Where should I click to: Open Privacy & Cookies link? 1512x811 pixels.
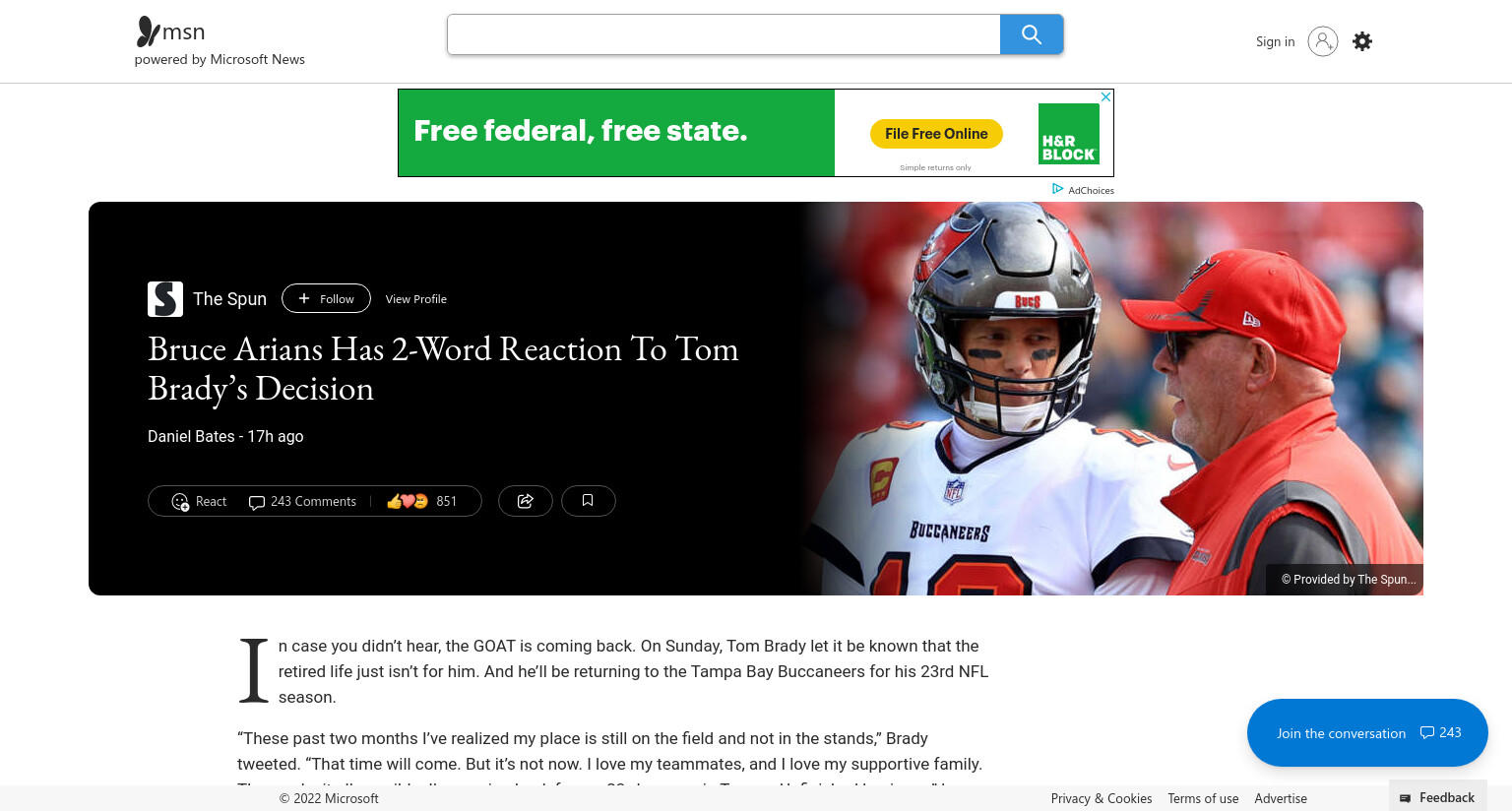click(1102, 798)
